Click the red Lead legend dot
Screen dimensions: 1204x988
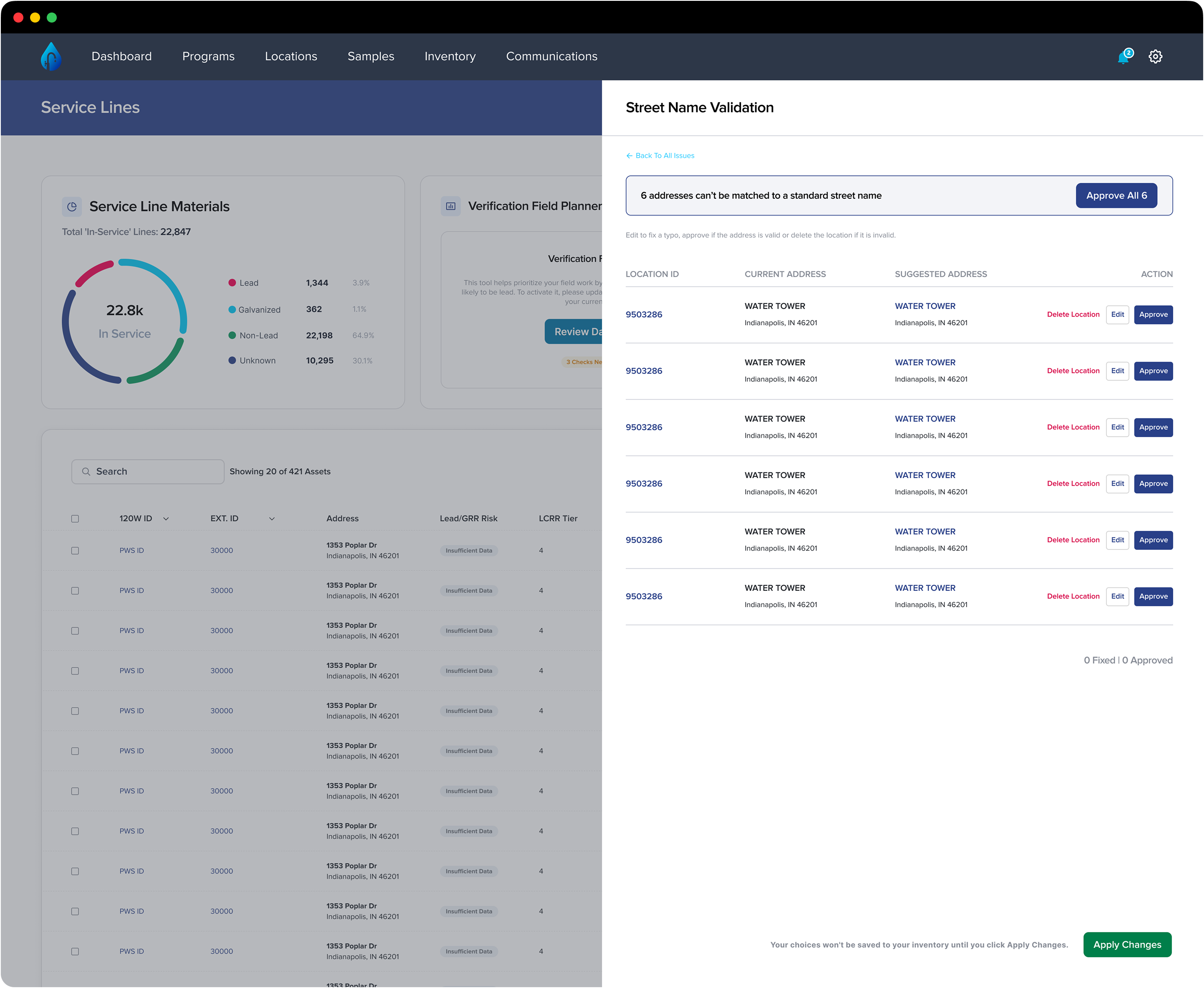pyautogui.click(x=232, y=283)
